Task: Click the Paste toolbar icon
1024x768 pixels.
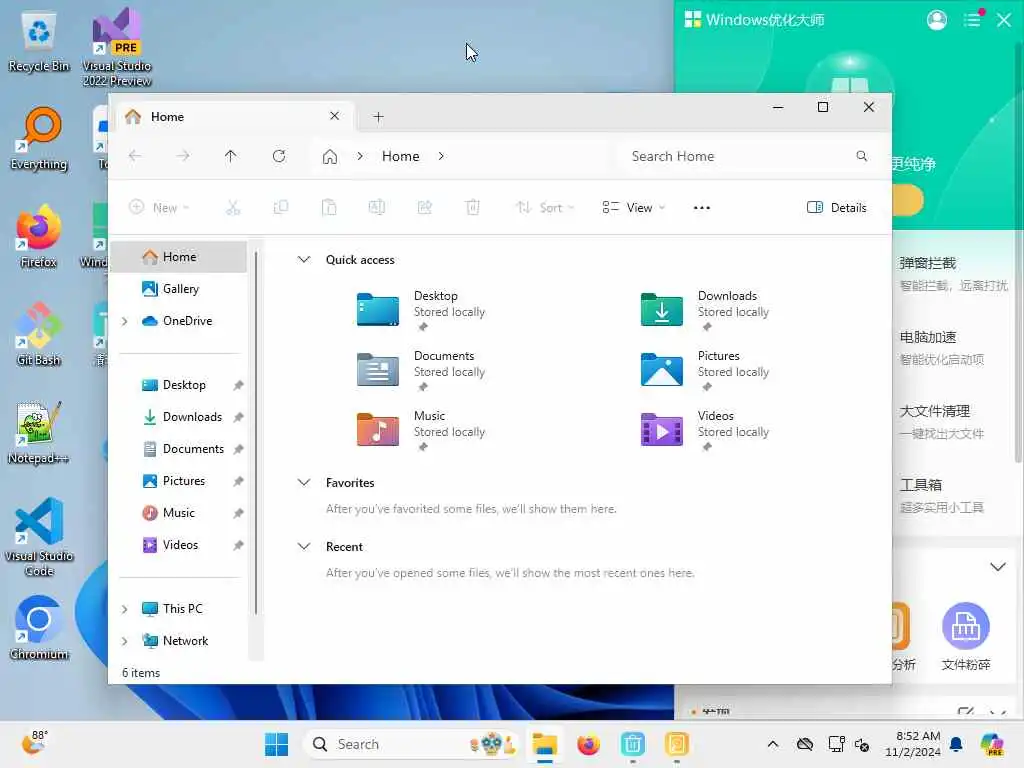Action: (x=329, y=208)
